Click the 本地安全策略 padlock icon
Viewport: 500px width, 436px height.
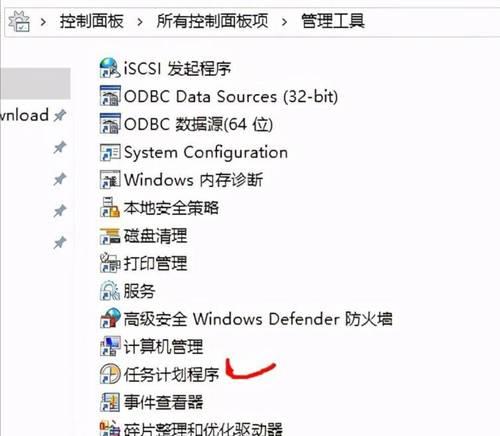[x=110, y=207]
